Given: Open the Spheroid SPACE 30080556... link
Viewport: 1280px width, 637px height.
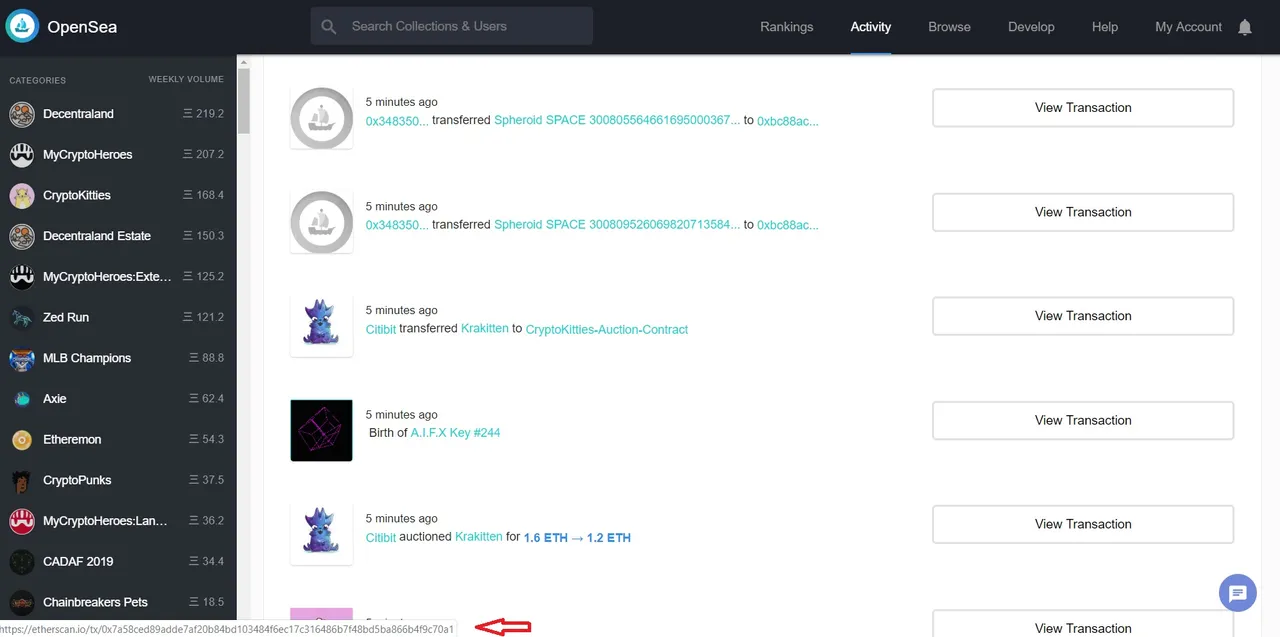Looking at the screenshot, I should click(x=617, y=120).
